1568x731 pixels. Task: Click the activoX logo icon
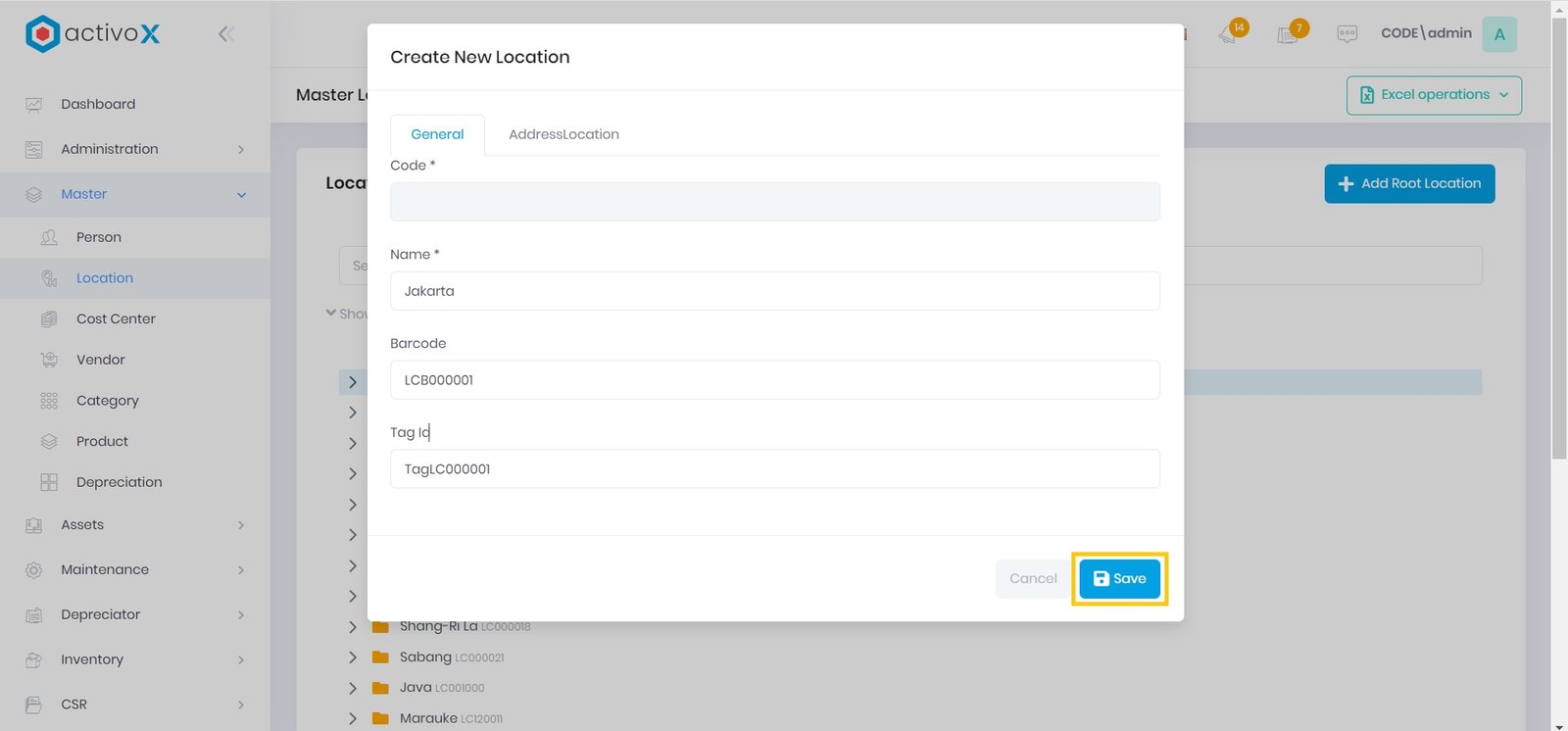(42, 33)
